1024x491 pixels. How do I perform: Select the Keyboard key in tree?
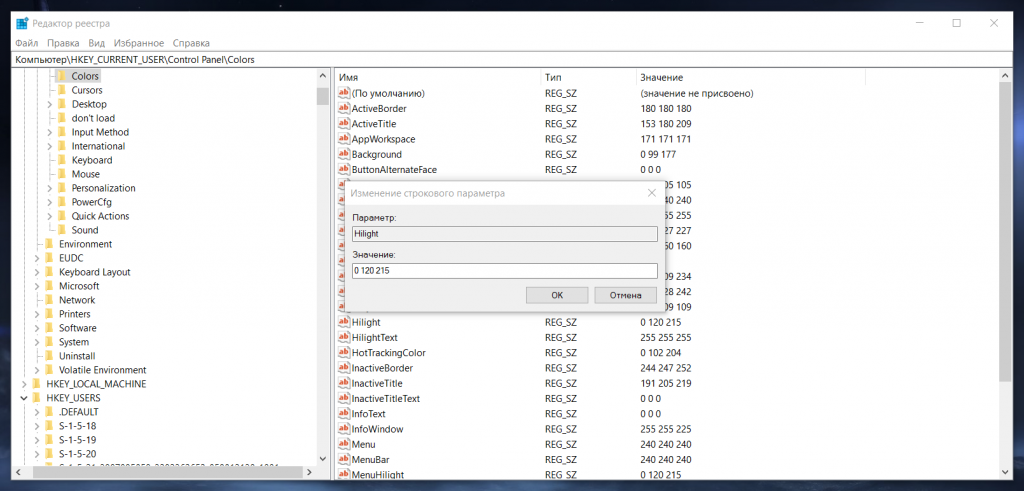tap(92, 160)
